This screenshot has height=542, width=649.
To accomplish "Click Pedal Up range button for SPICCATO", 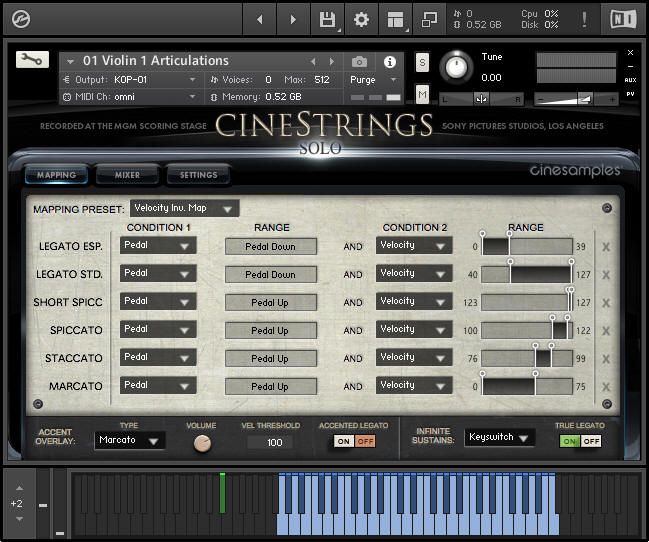I will [x=271, y=330].
